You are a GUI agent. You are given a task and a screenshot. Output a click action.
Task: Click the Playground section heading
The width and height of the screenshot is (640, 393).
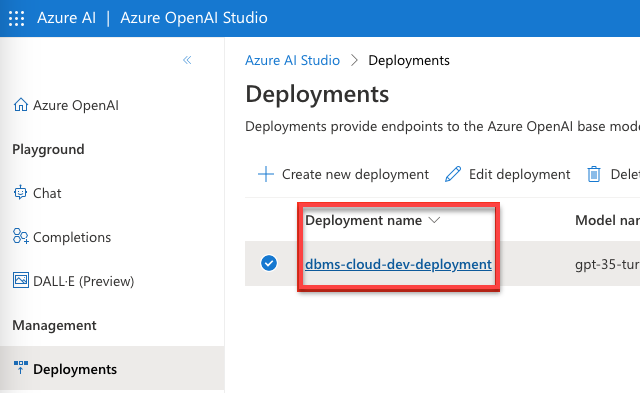pos(48,149)
